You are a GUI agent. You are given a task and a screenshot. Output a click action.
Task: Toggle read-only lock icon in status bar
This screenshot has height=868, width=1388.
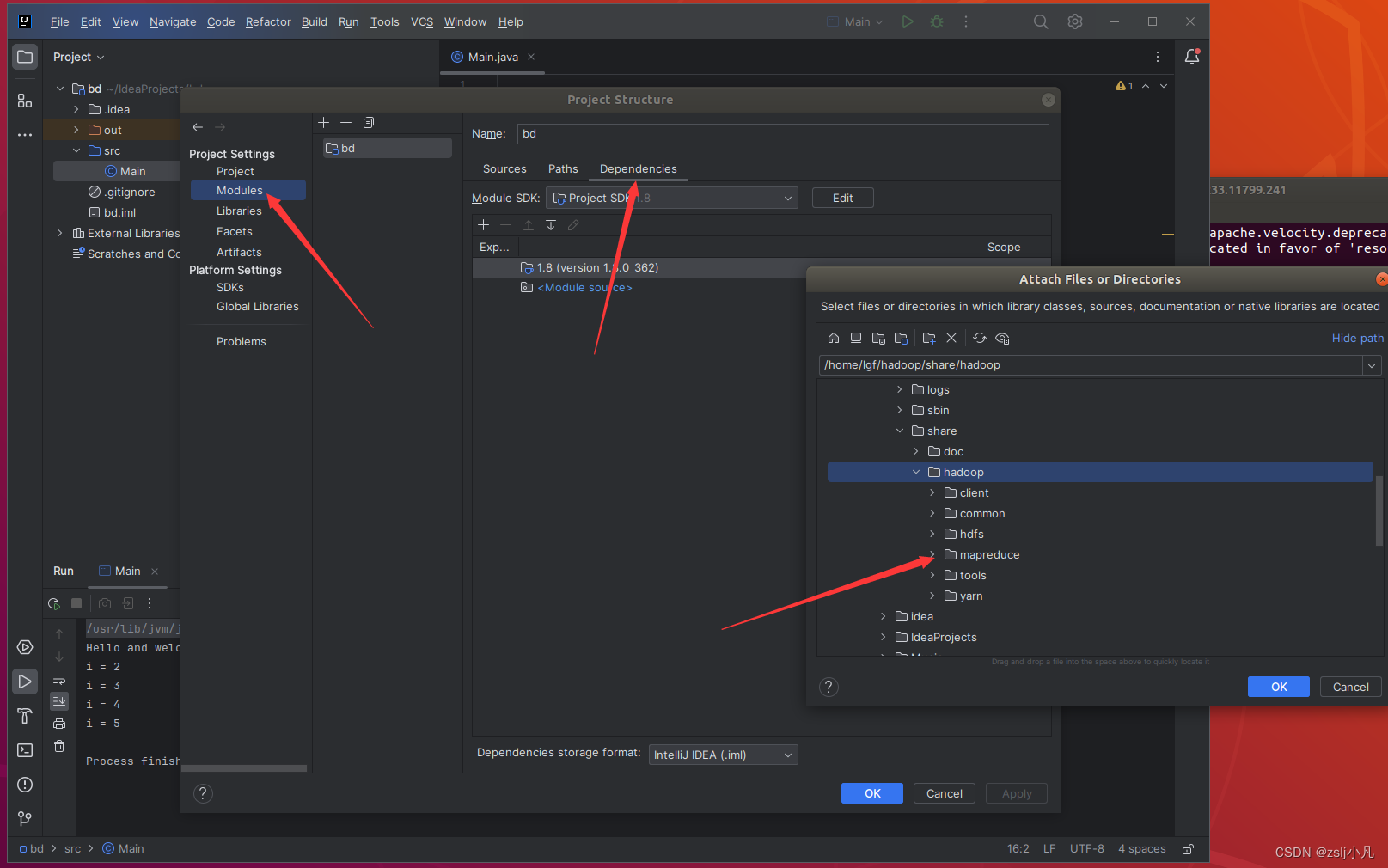point(1188,849)
